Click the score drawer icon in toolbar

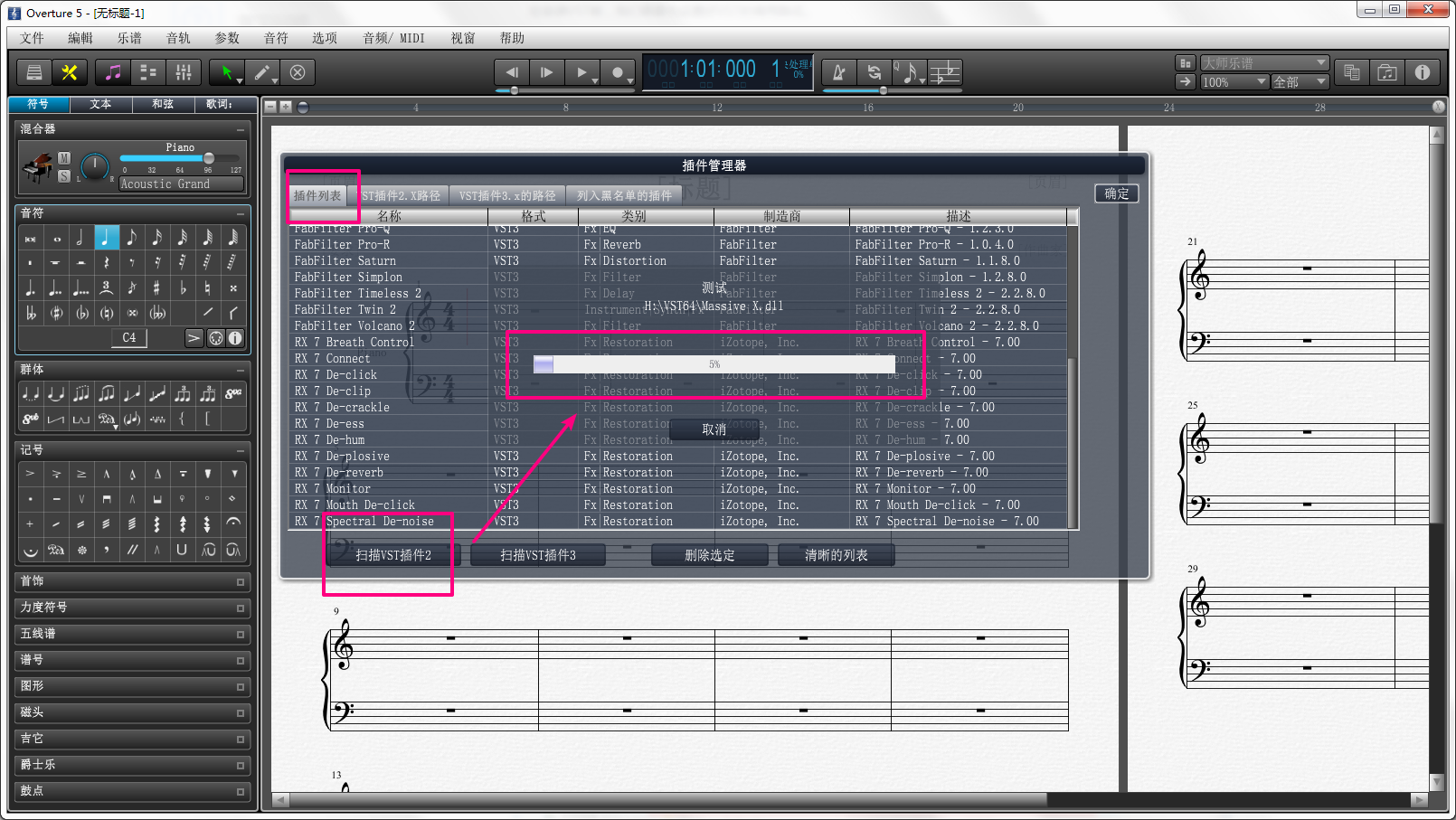coord(34,72)
